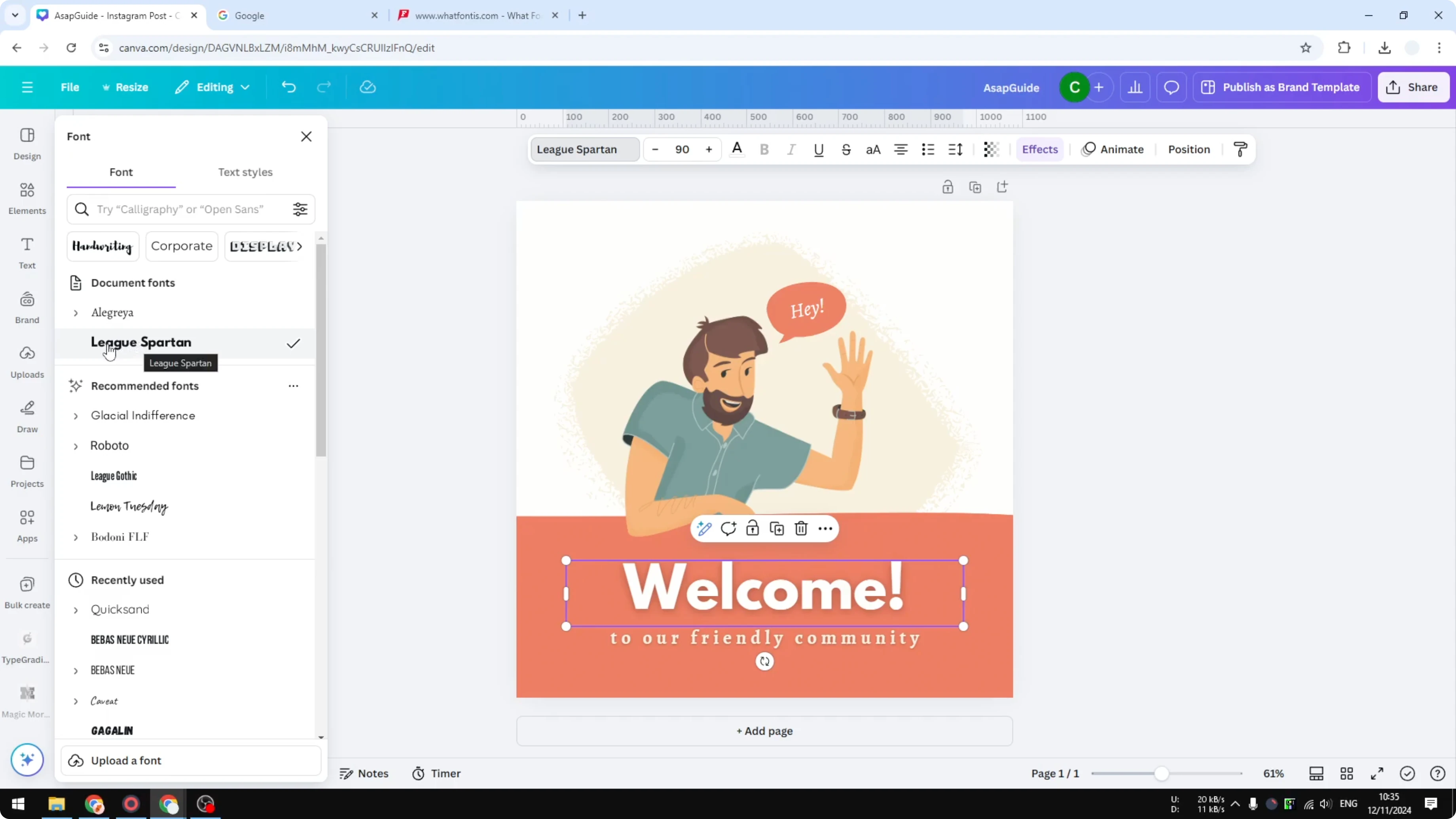Switch to the Draw panel
The height and width of the screenshot is (819, 1456).
click(27, 417)
